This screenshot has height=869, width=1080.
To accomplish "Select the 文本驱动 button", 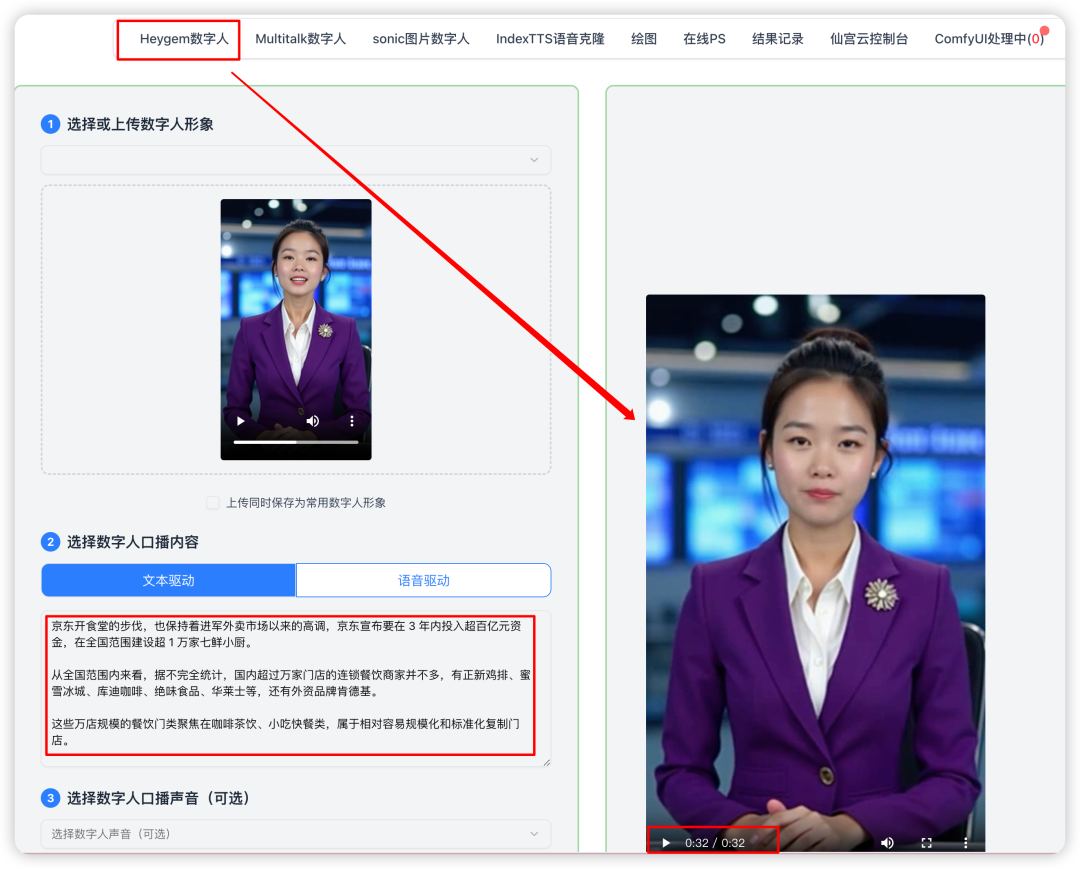I will [168, 580].
